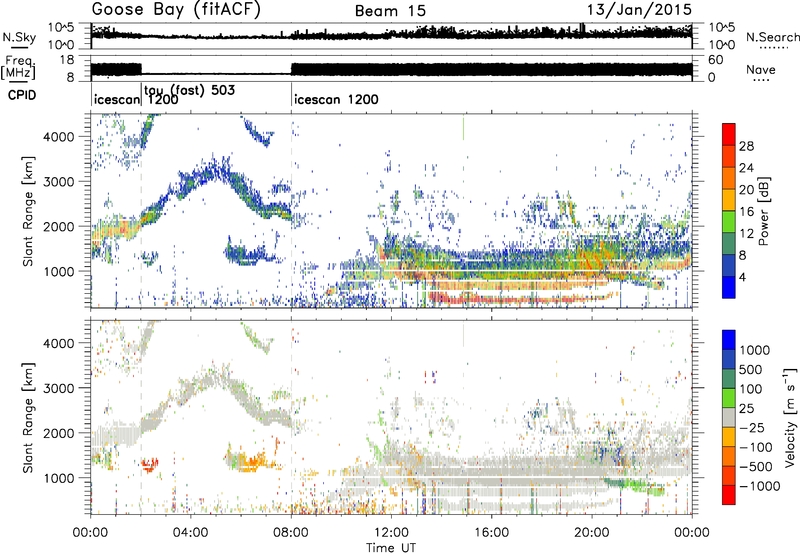The width and height of the screenshot is (800, 554).
Task: Click the 'Time UT' axis label
Action: (391, 548)
